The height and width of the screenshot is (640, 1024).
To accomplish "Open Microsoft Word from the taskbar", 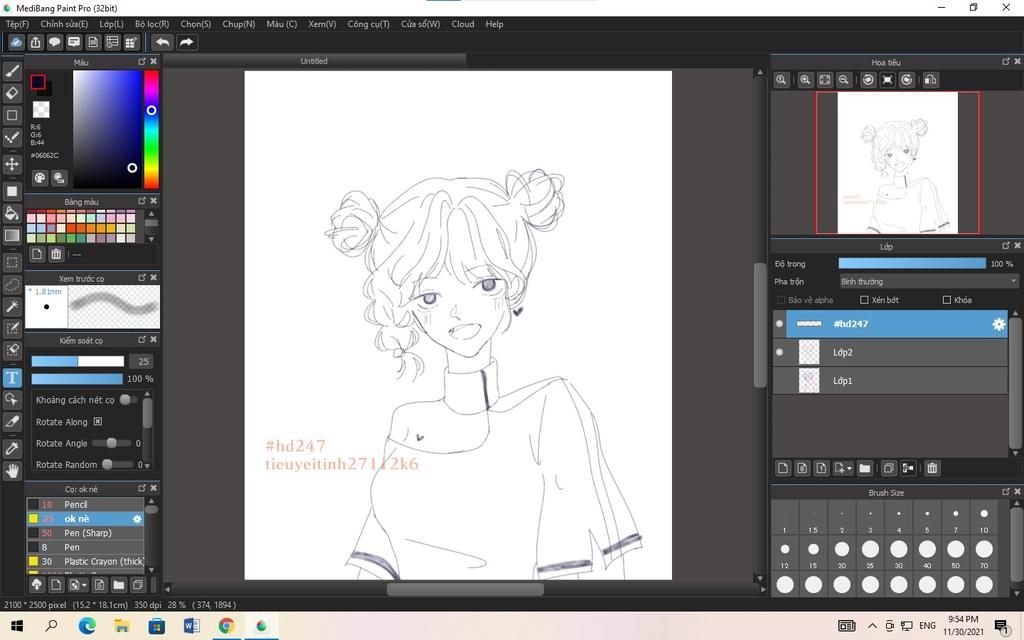I will point(191,626).
